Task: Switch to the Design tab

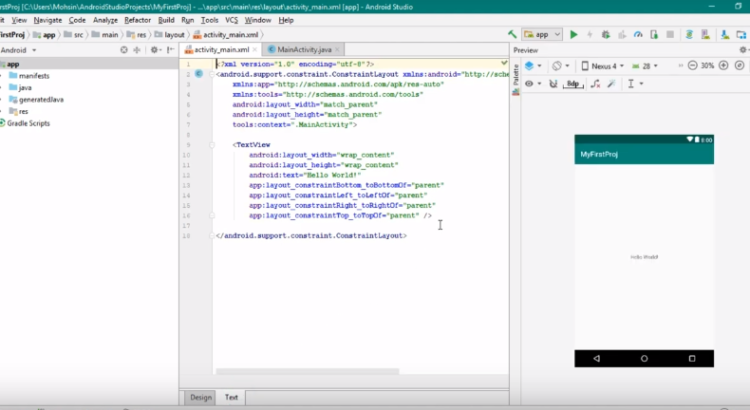Action: (201, 397)
